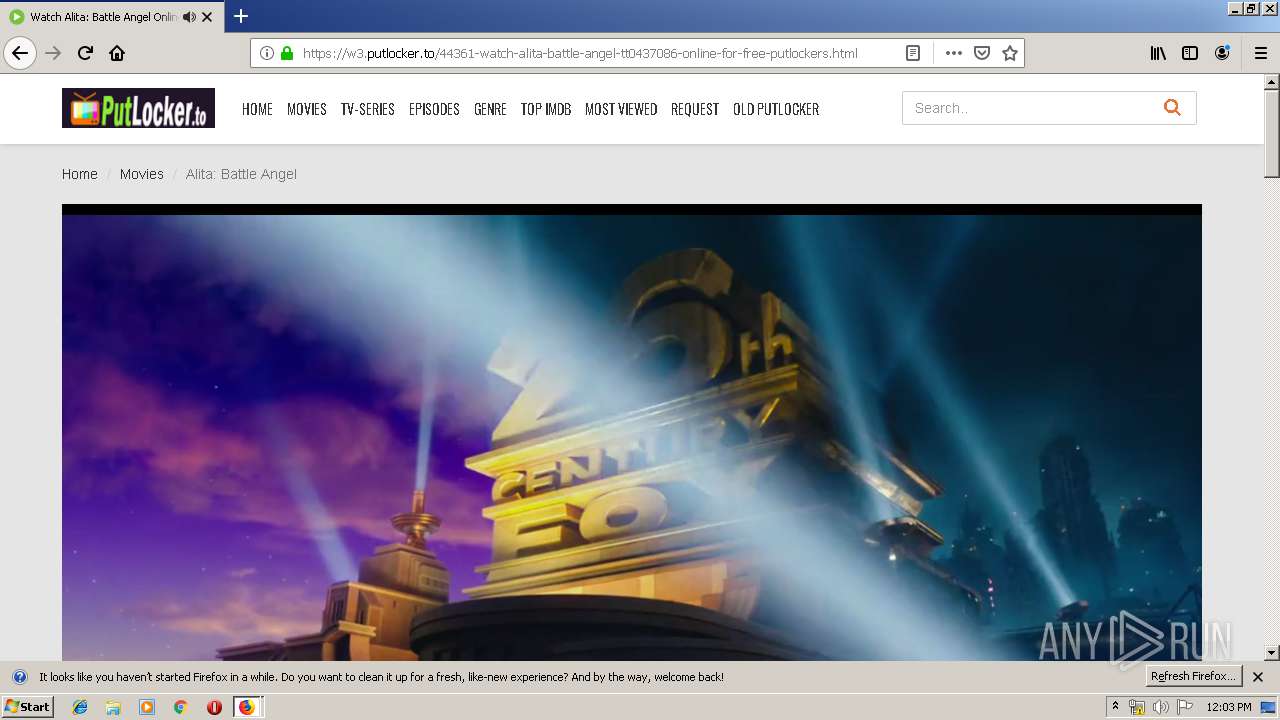Open file explorer folder in taskbar
The width and height of the screenshot is (1280, 720).
113,707
